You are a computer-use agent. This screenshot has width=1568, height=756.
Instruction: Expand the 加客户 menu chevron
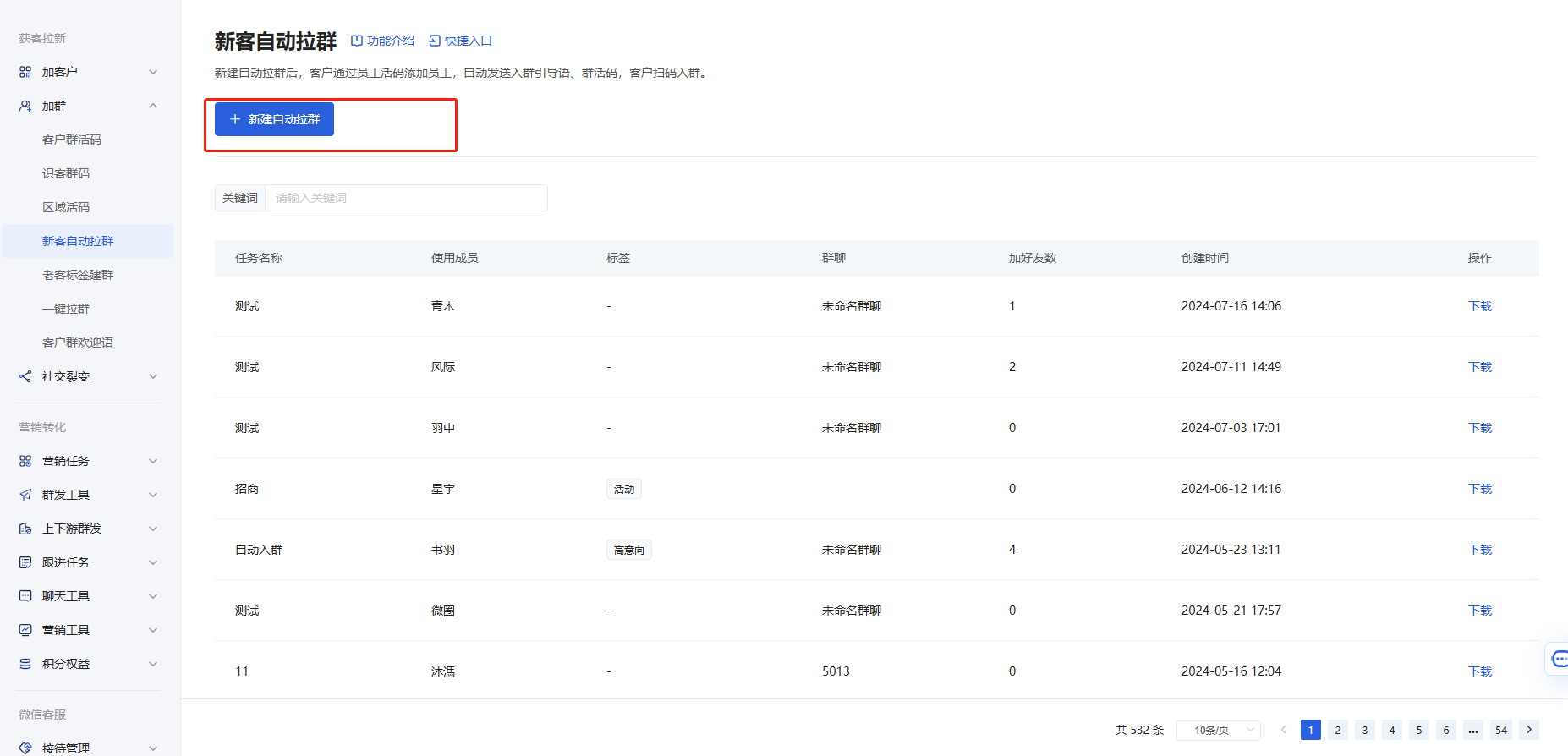pos(153,72)
